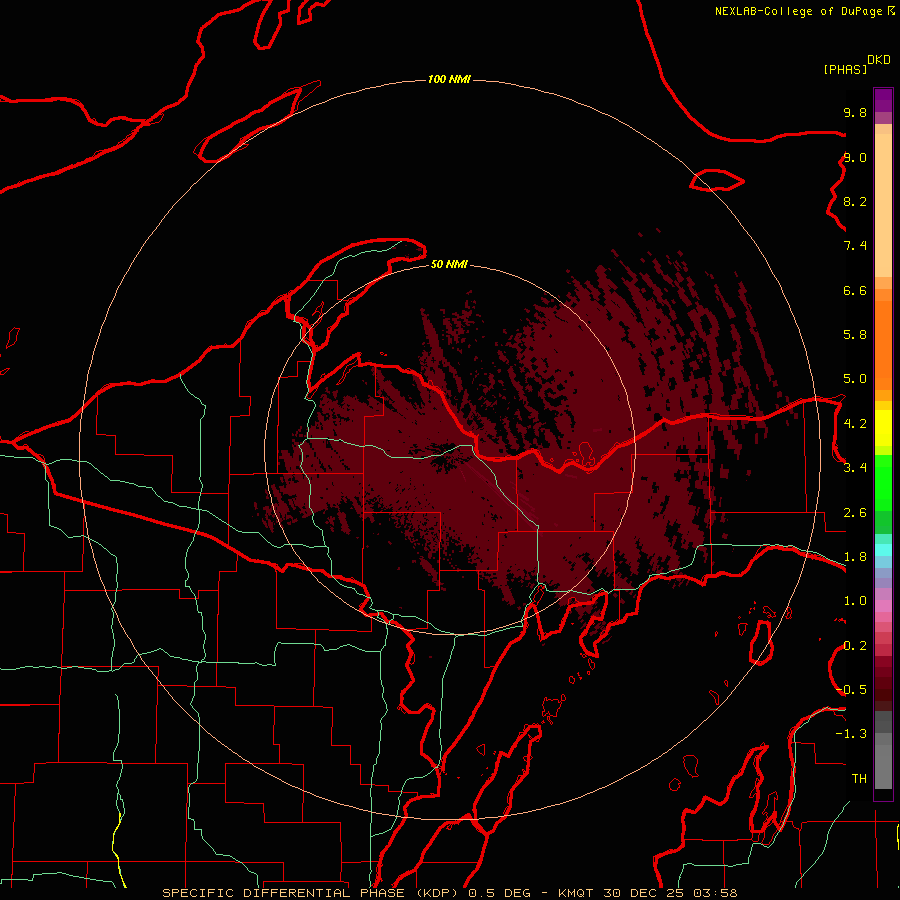Pick the orange band of the color scale
This screenshot has height=900, width=900.
(x=883, y=345)
